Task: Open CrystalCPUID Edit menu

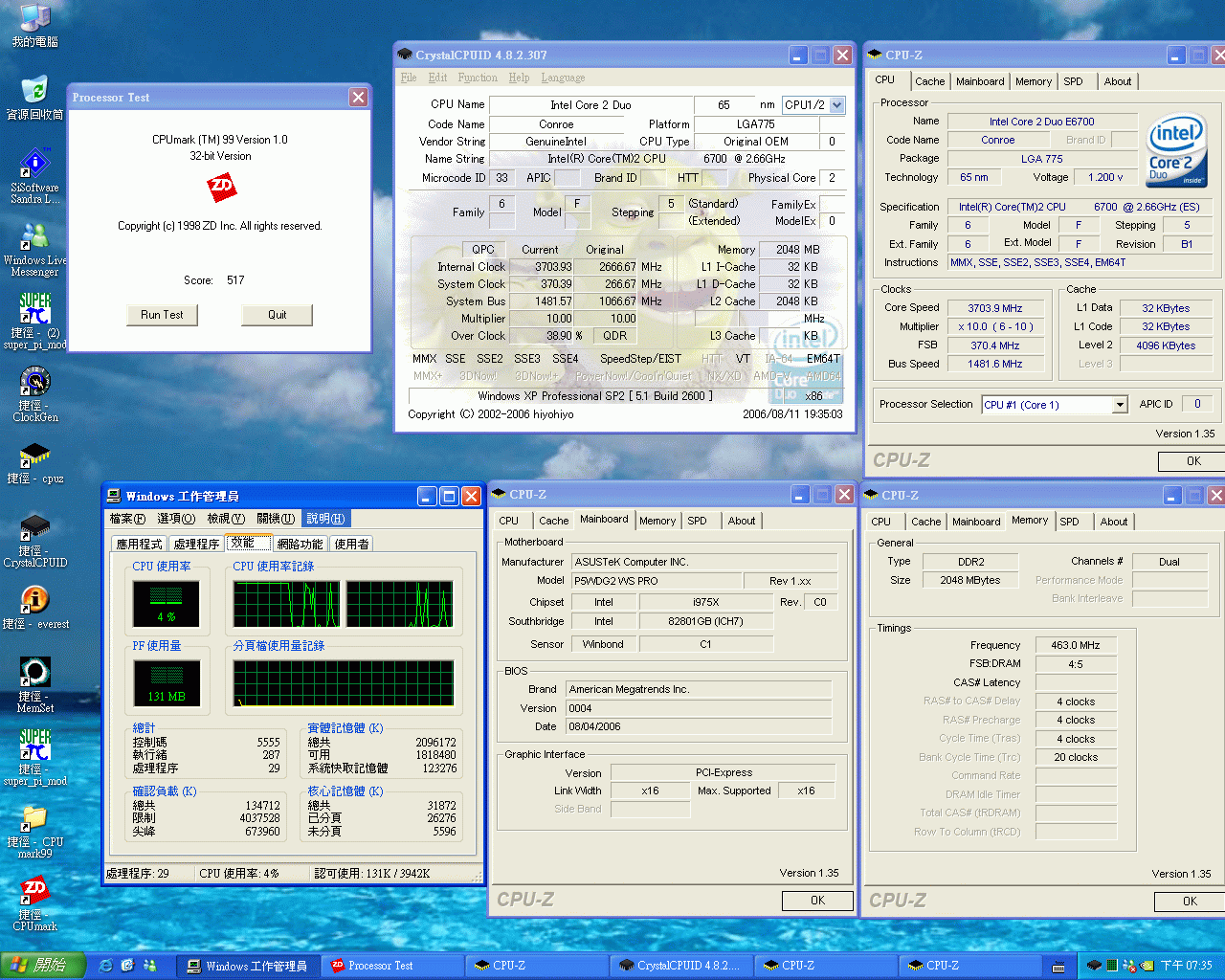Action: (437, 78)
